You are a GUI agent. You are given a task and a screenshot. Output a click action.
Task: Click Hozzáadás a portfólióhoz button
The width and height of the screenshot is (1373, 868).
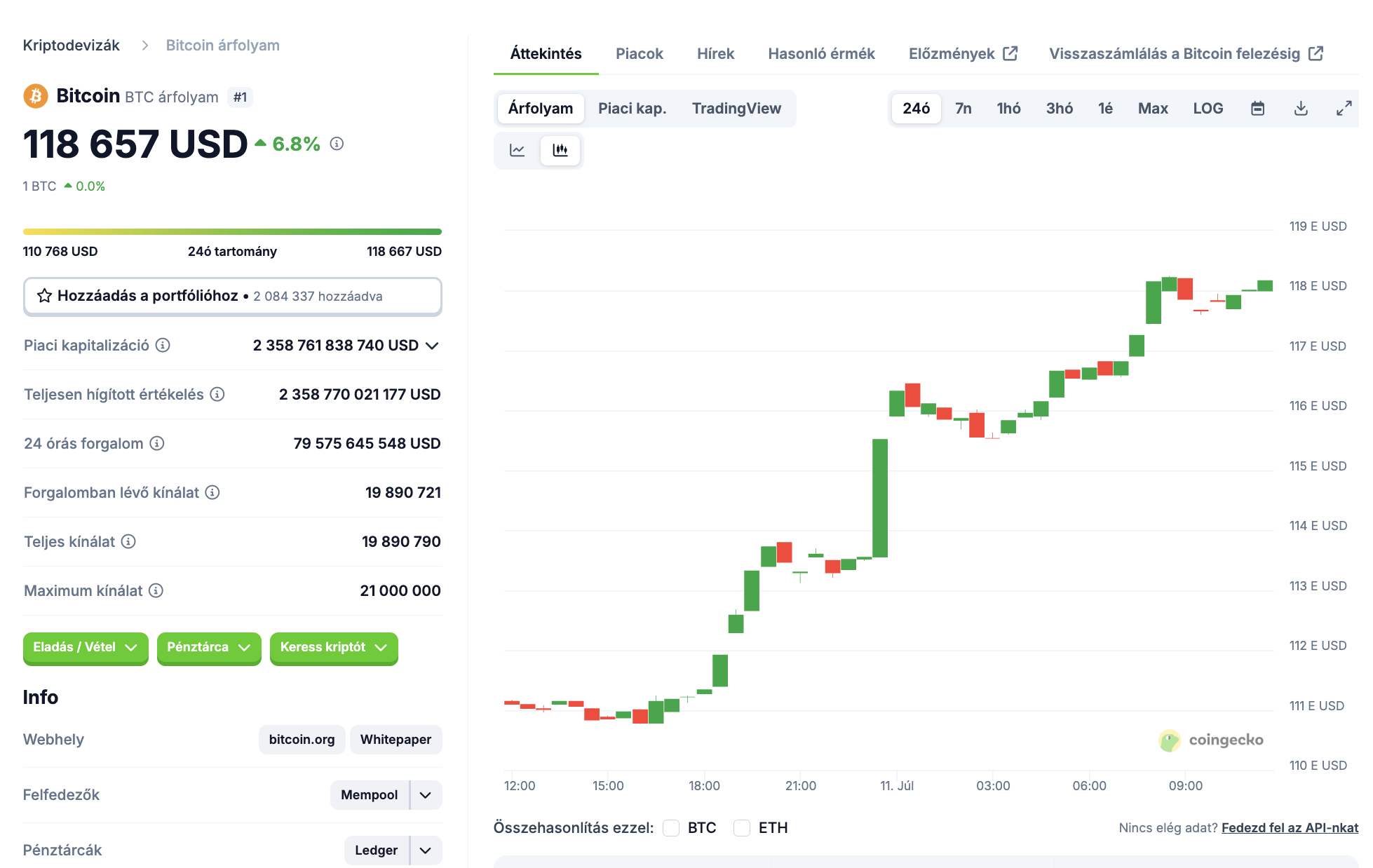[233, 296]
